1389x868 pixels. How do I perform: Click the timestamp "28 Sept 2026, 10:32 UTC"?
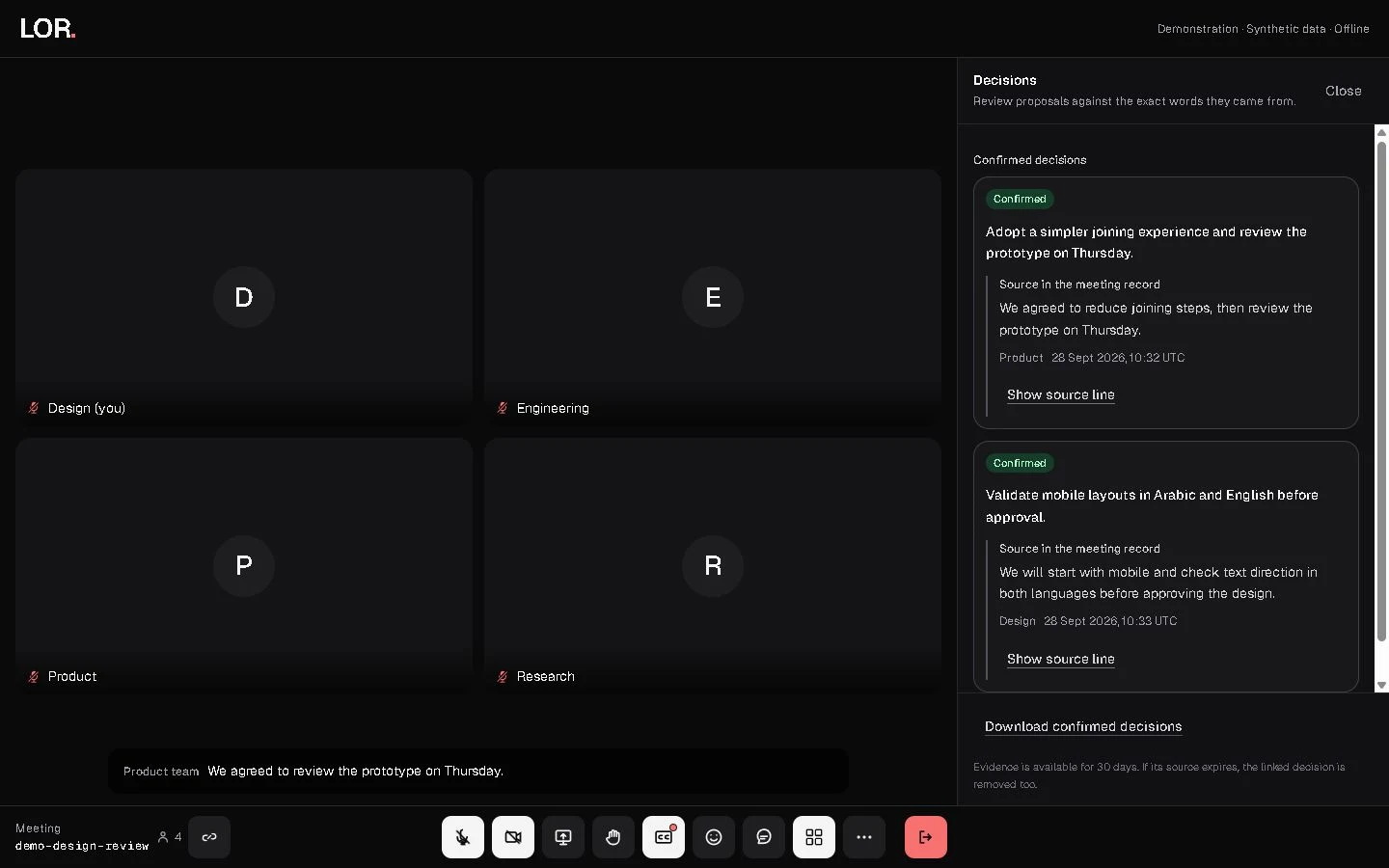pos(1118,358)
